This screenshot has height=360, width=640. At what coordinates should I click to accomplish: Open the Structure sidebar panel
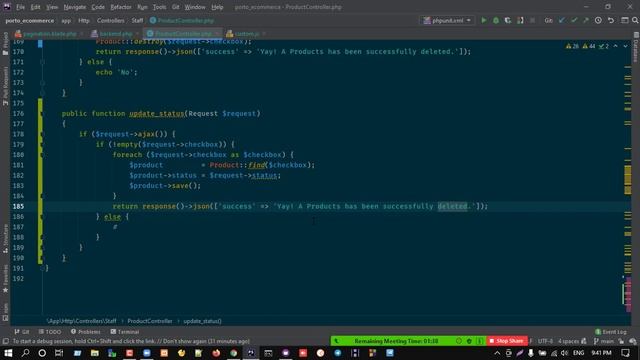(x=5, y=238)
